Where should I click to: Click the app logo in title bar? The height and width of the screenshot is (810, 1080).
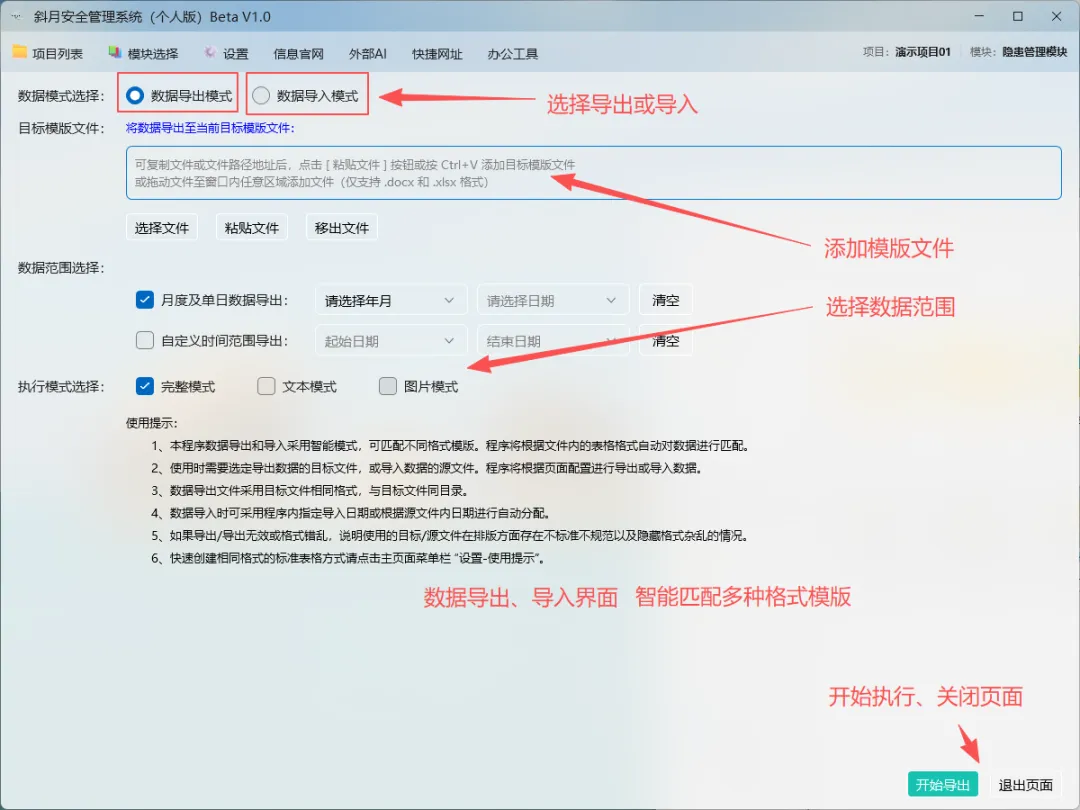tap(16, 17)
